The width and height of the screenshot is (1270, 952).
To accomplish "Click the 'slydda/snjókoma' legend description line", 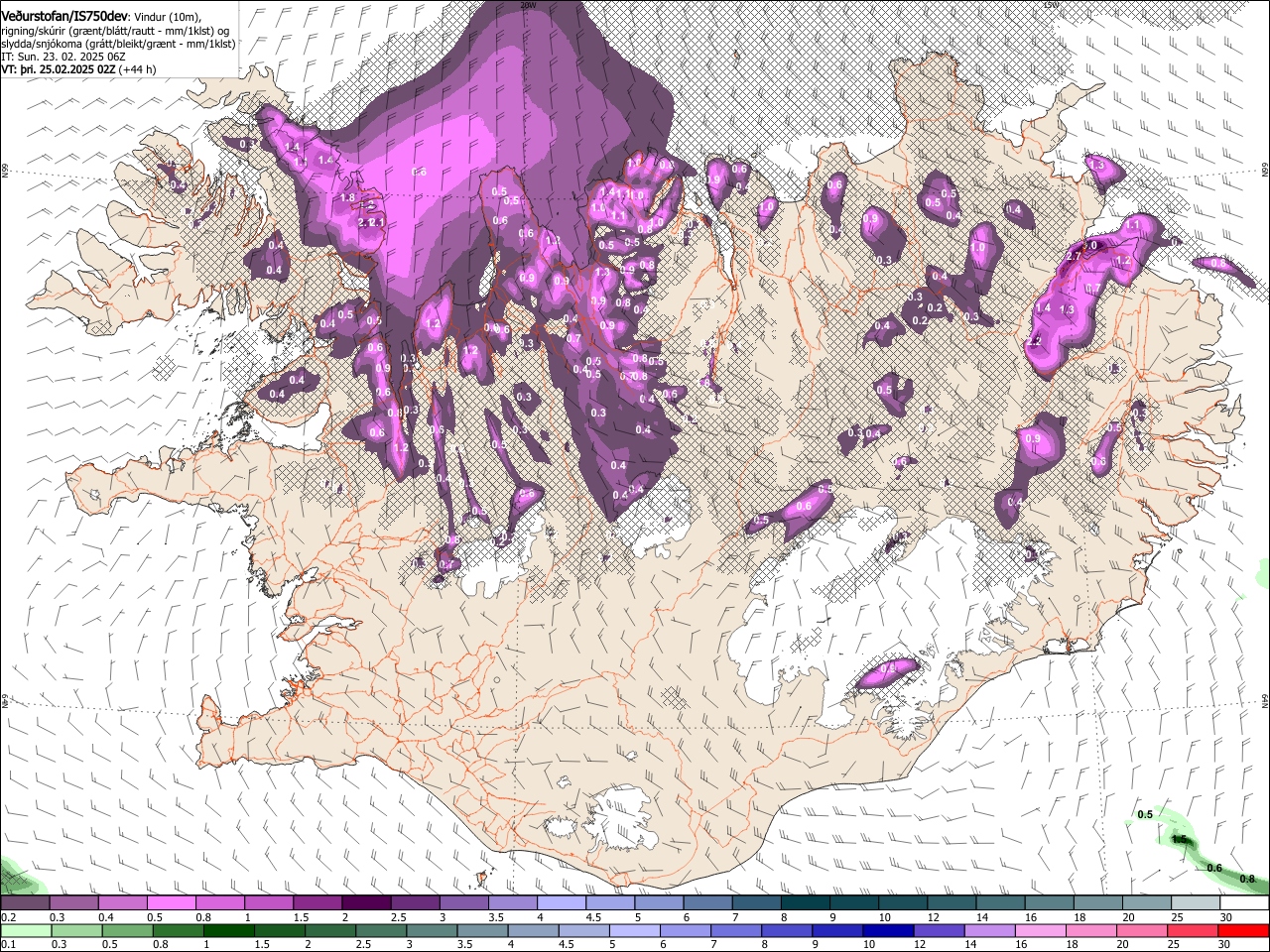I will click(119, 44).
